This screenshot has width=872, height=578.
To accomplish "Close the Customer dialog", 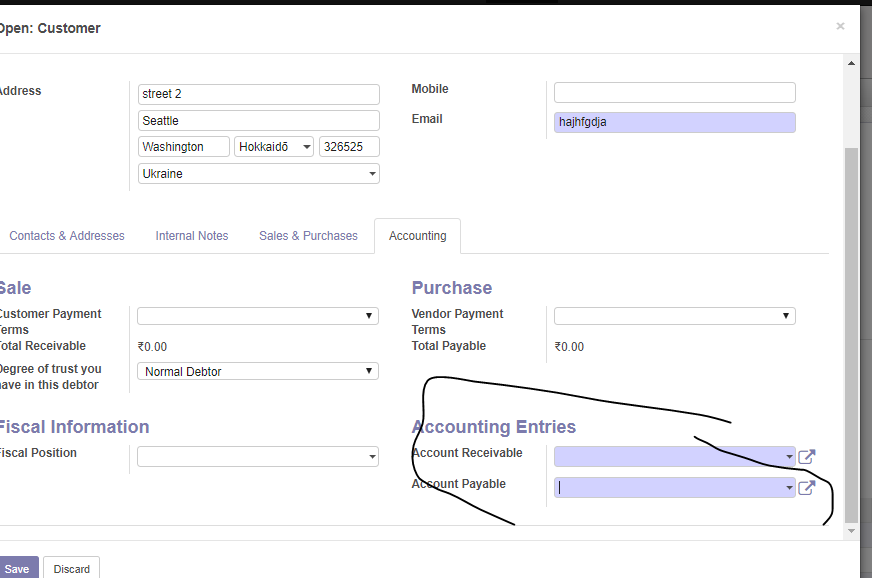I will 840,26.
